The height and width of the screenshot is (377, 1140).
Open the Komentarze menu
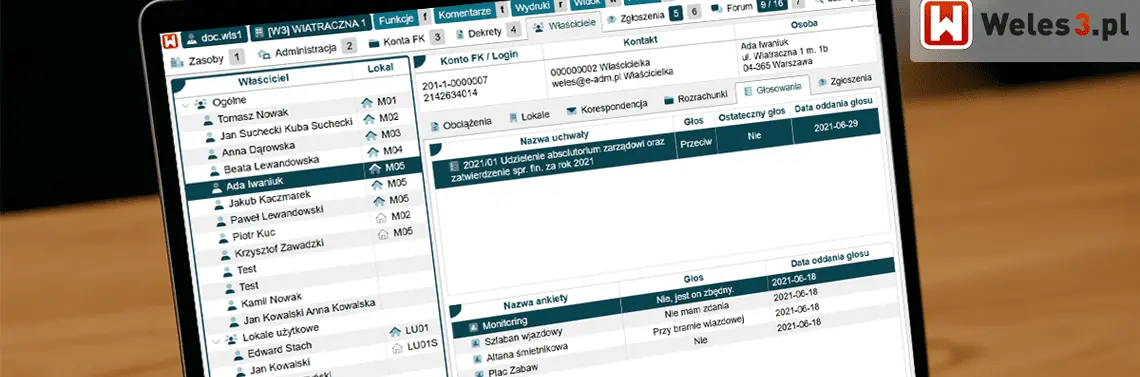coord(465,14)
